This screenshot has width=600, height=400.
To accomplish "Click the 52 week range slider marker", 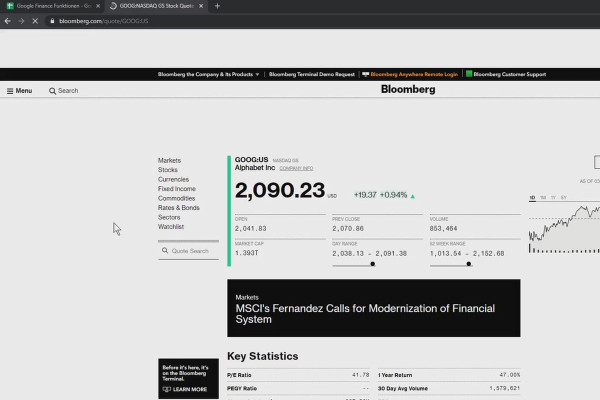I will (x=468, y=264).
